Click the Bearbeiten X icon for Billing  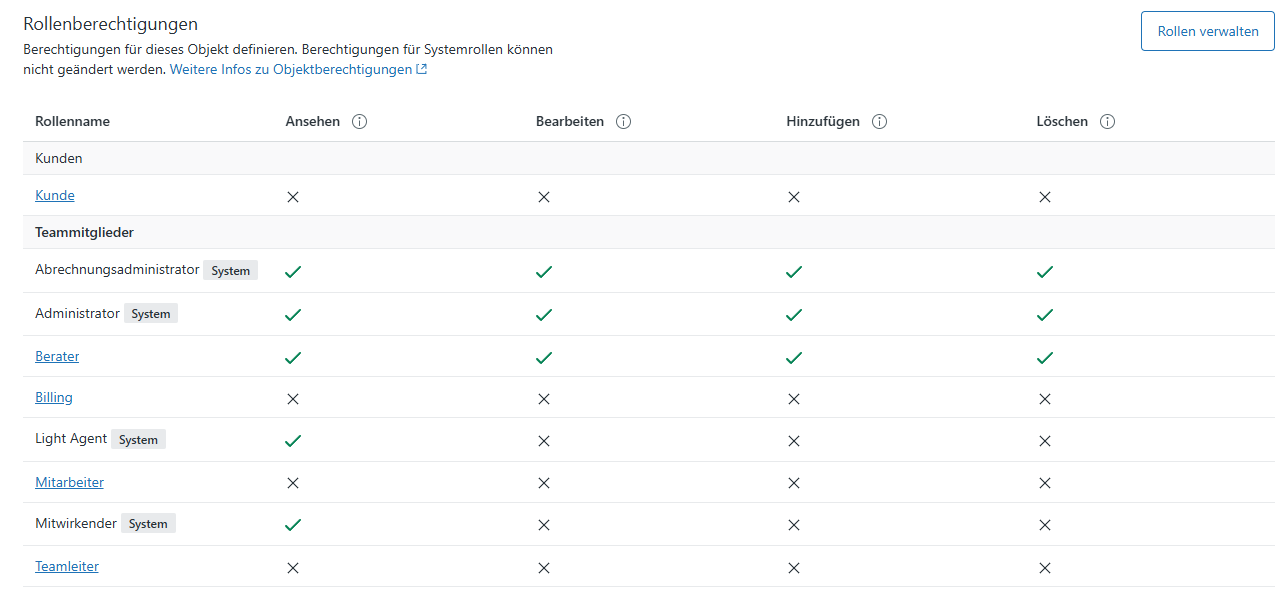(544, 399)
